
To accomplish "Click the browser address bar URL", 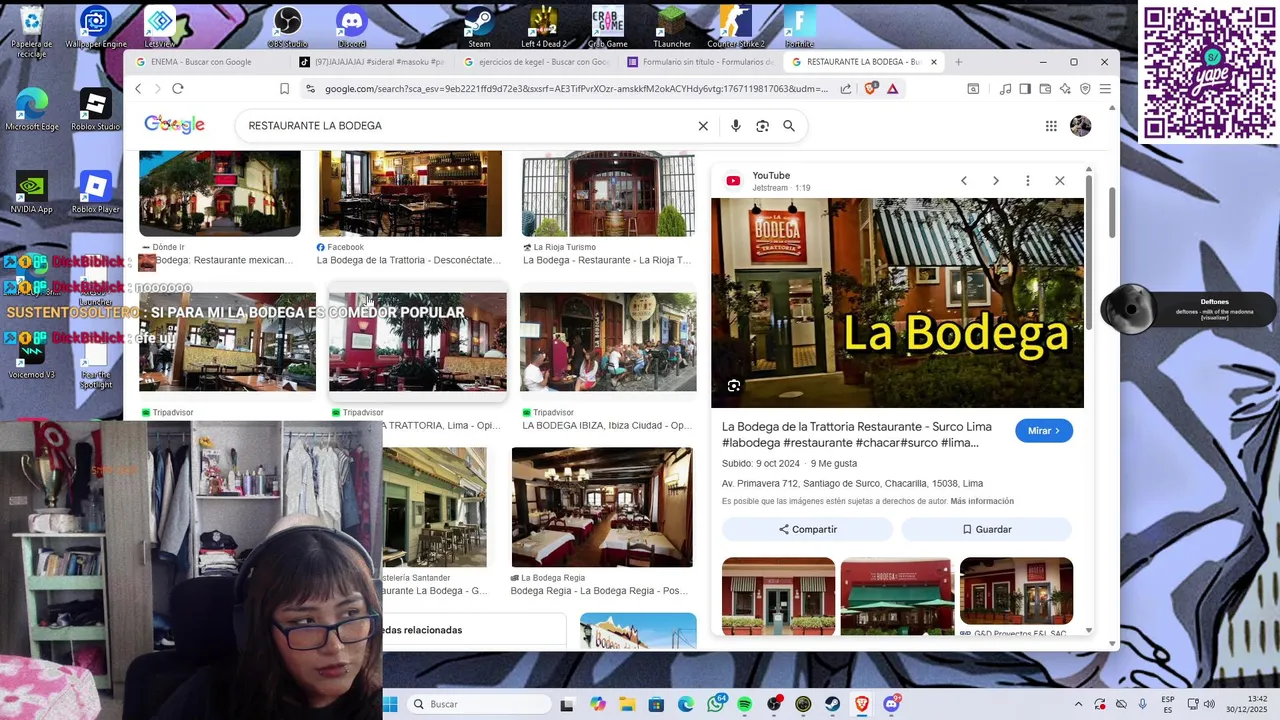I will [x=576, y=89].
